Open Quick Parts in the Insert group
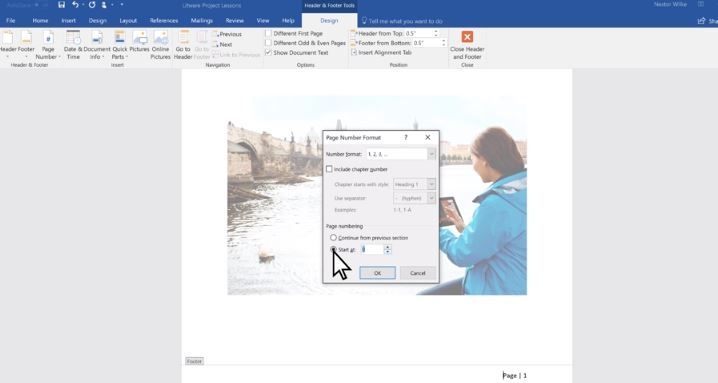 (120, 45)
